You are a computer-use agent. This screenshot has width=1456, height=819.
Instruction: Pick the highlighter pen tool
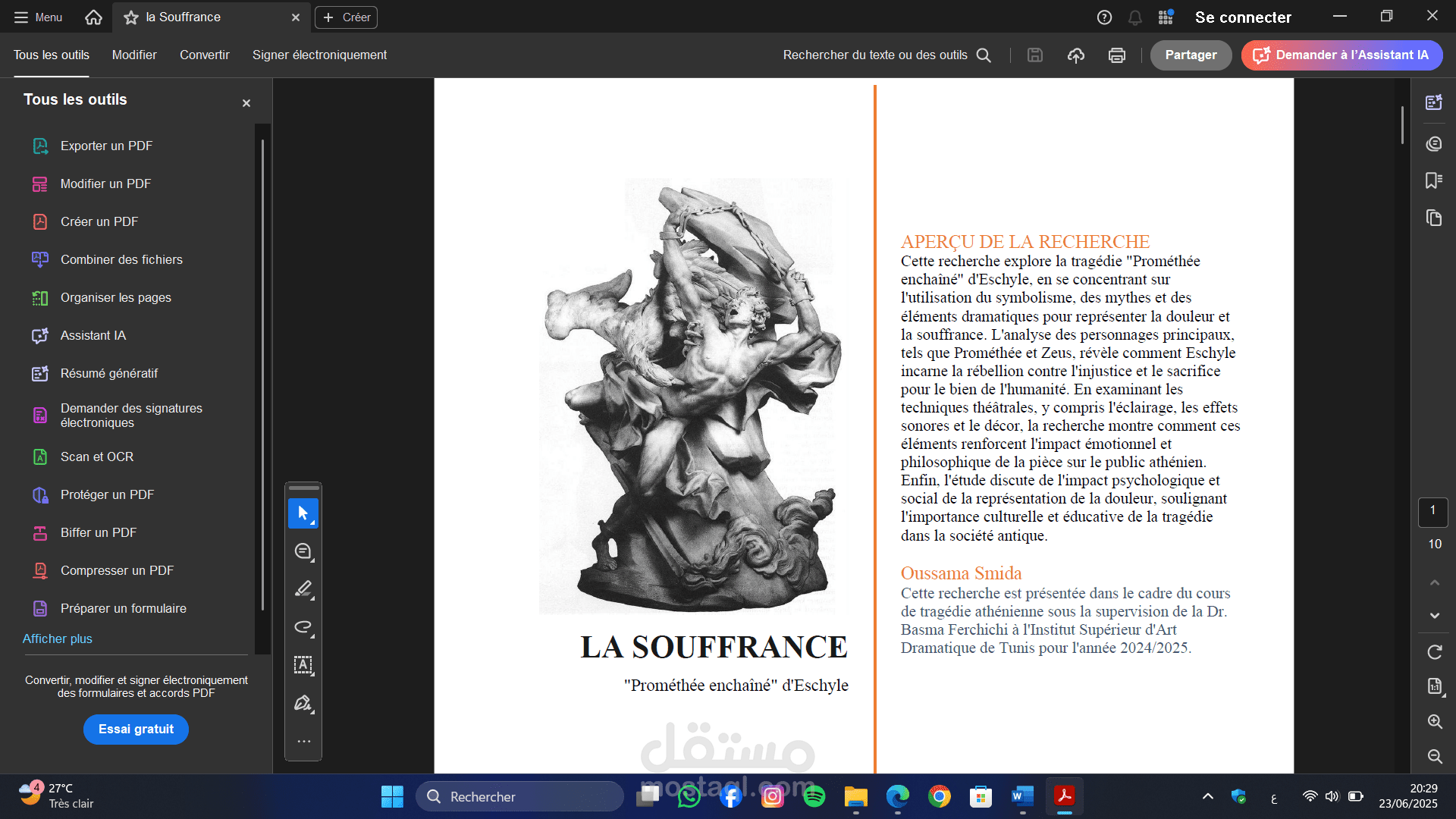pyautogui.click(x=303, y=589)
